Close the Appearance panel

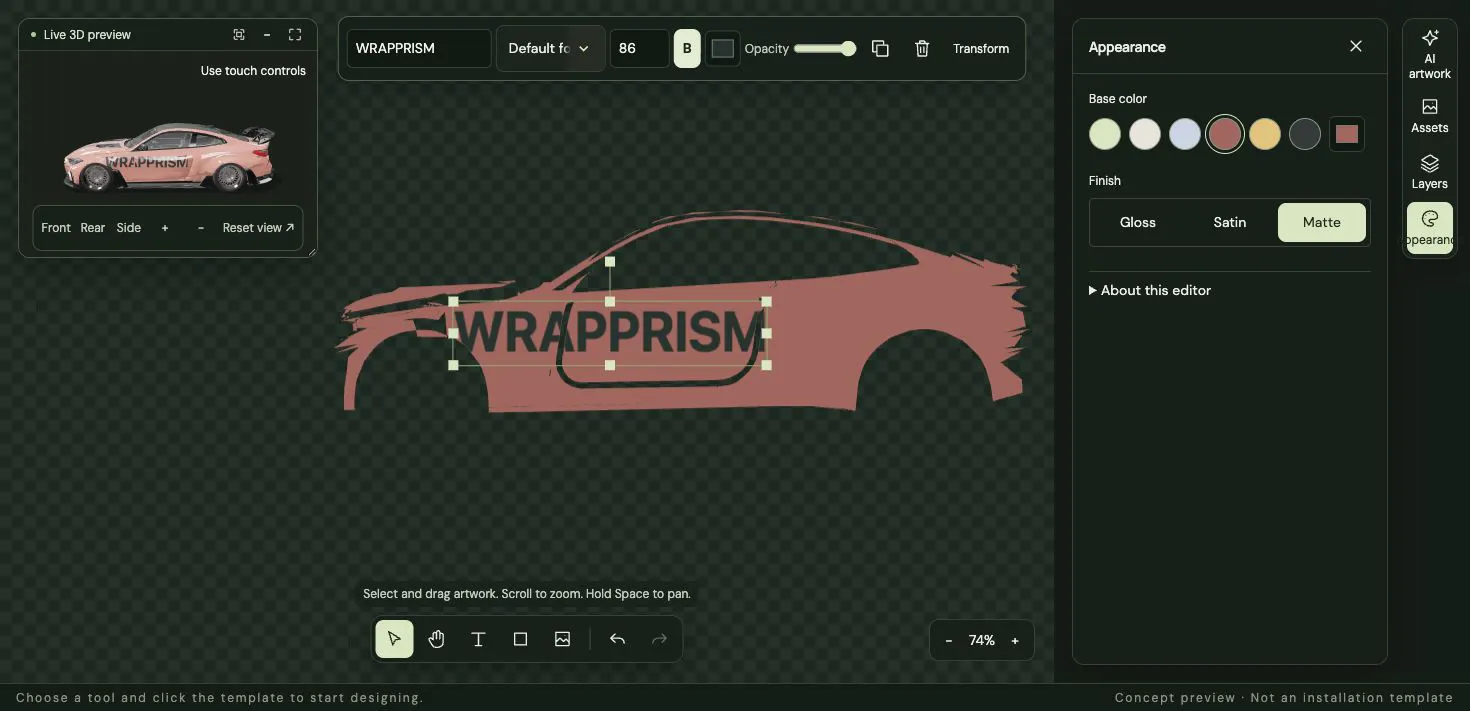point(1355,46)
